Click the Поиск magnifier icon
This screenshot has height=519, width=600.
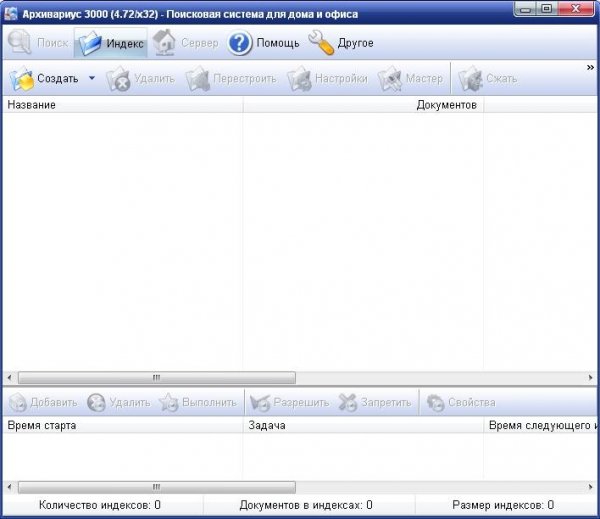19,42
